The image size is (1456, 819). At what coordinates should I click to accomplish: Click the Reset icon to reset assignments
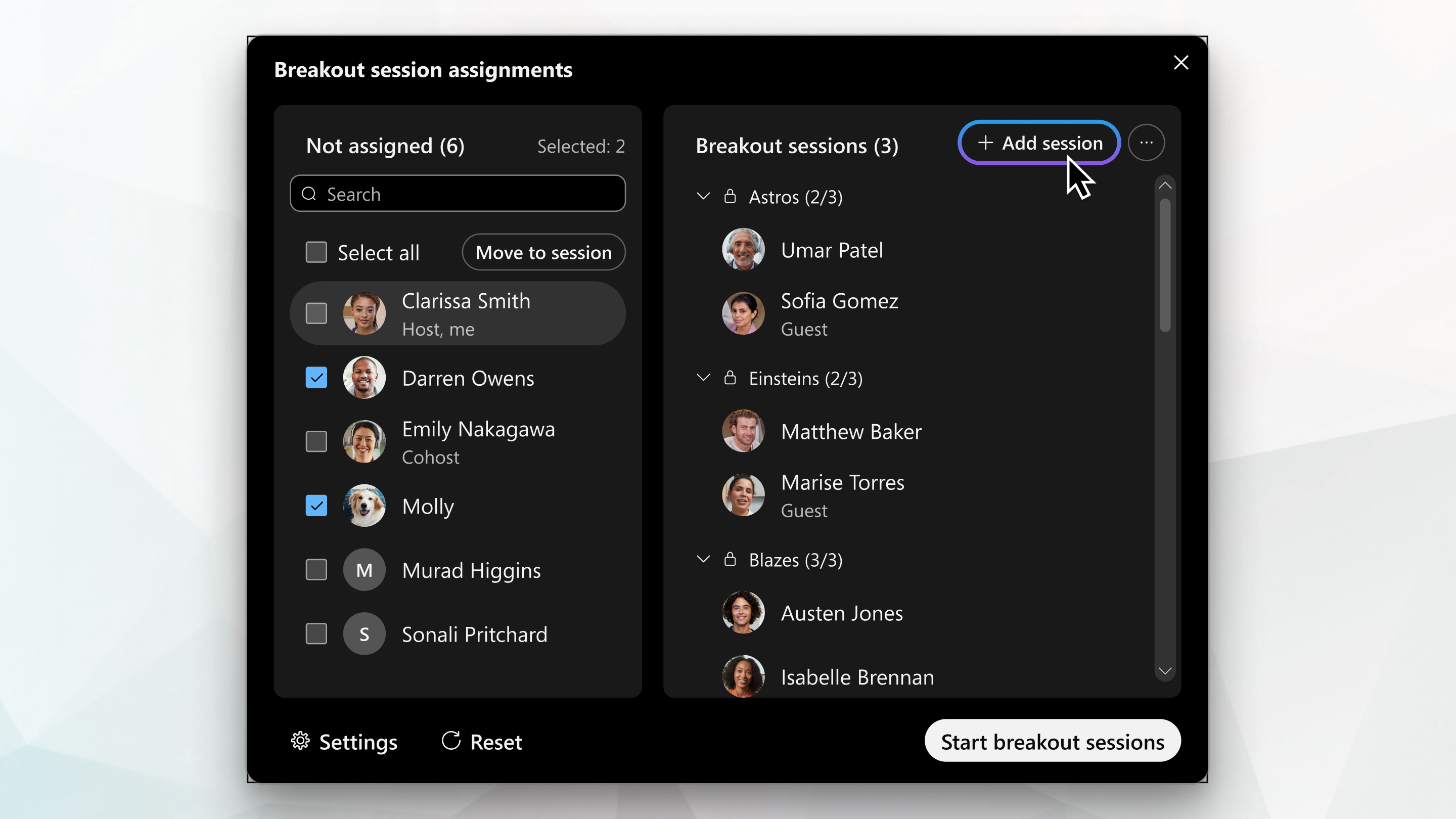coord(450,741)
